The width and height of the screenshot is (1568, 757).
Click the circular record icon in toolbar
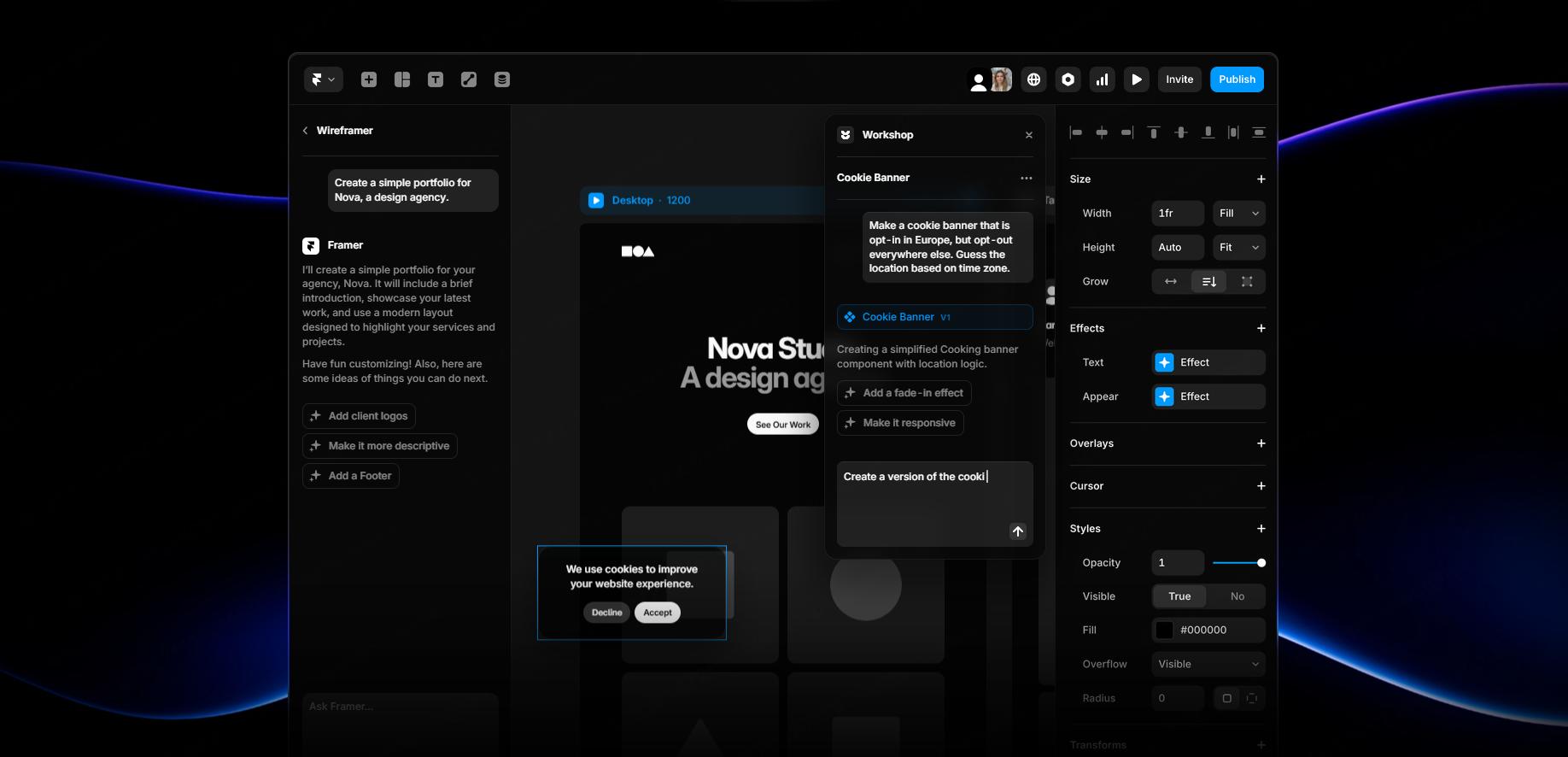tap(1068, 79)
